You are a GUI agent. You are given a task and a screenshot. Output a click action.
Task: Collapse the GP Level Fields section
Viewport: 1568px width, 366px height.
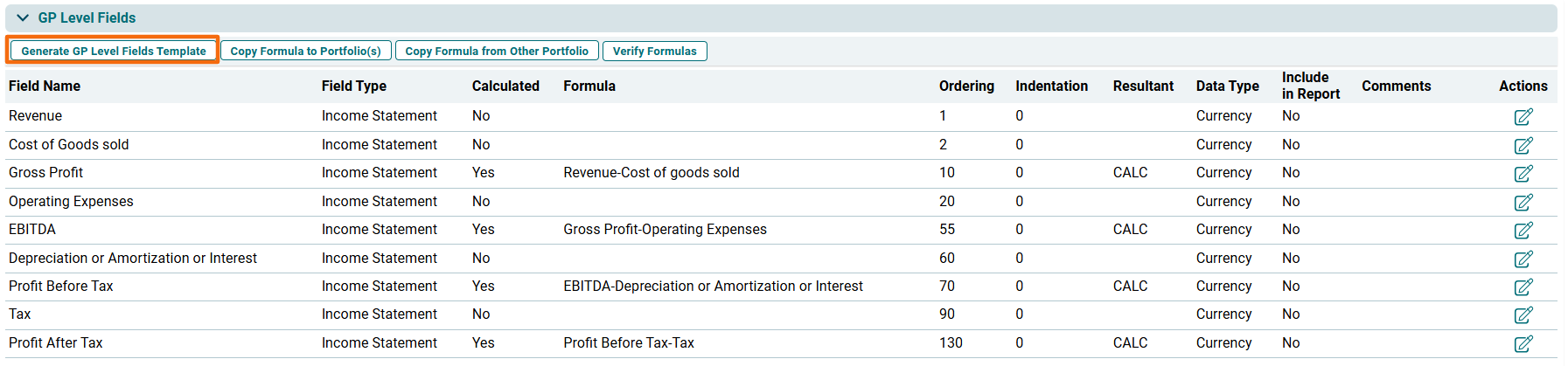coord(23,17)
